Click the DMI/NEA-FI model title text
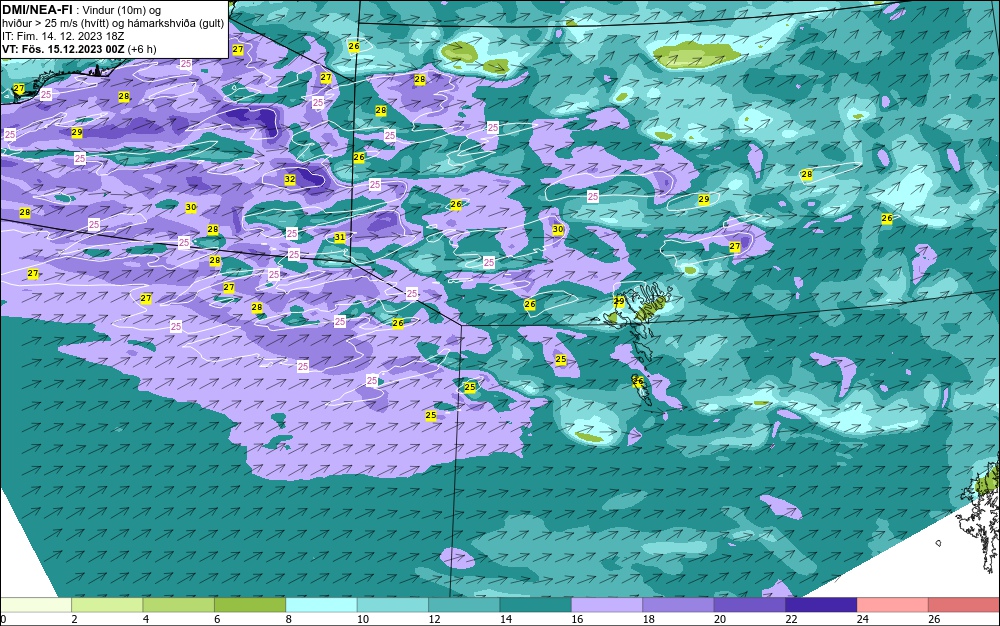The width and height of the screenshot is (1000, 626). click(x=38, y=10)
